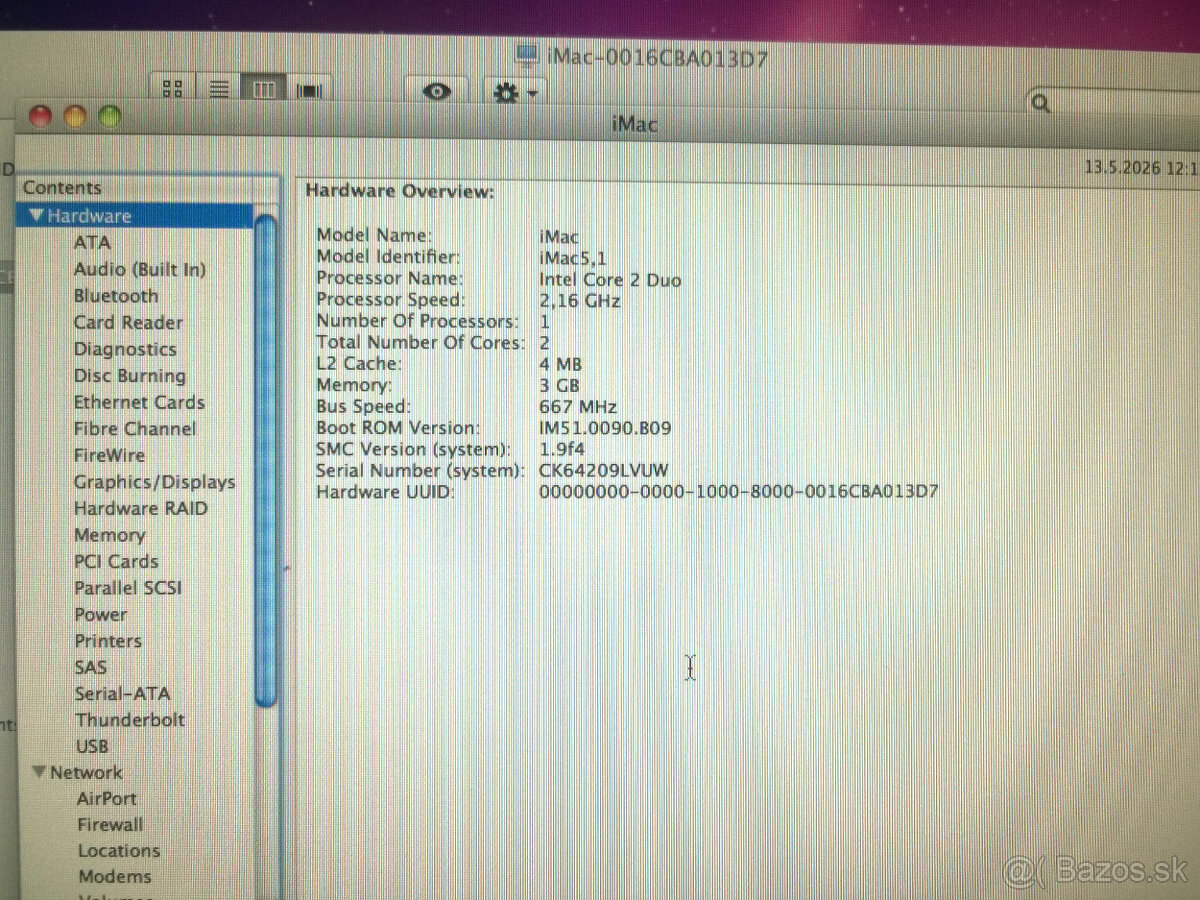Click the Hardware UUID value

(738, 491)
